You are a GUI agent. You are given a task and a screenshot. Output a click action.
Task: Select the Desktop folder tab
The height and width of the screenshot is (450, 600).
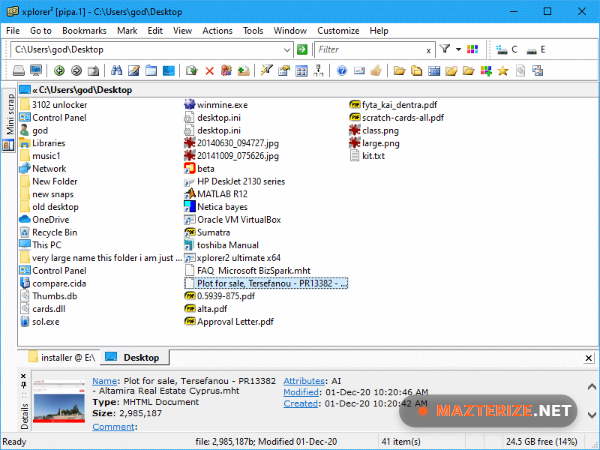134,357
